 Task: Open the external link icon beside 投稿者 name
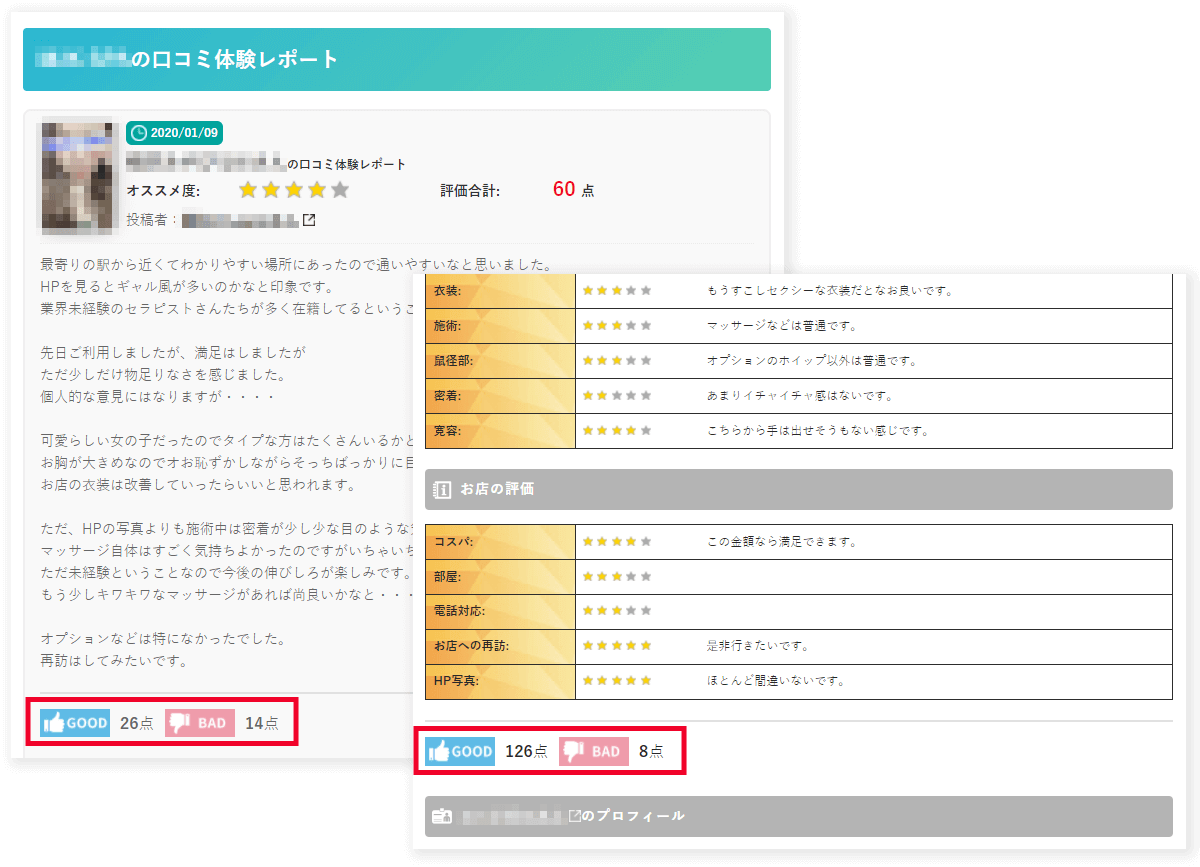pyautogui.click(x=309, y=220)
